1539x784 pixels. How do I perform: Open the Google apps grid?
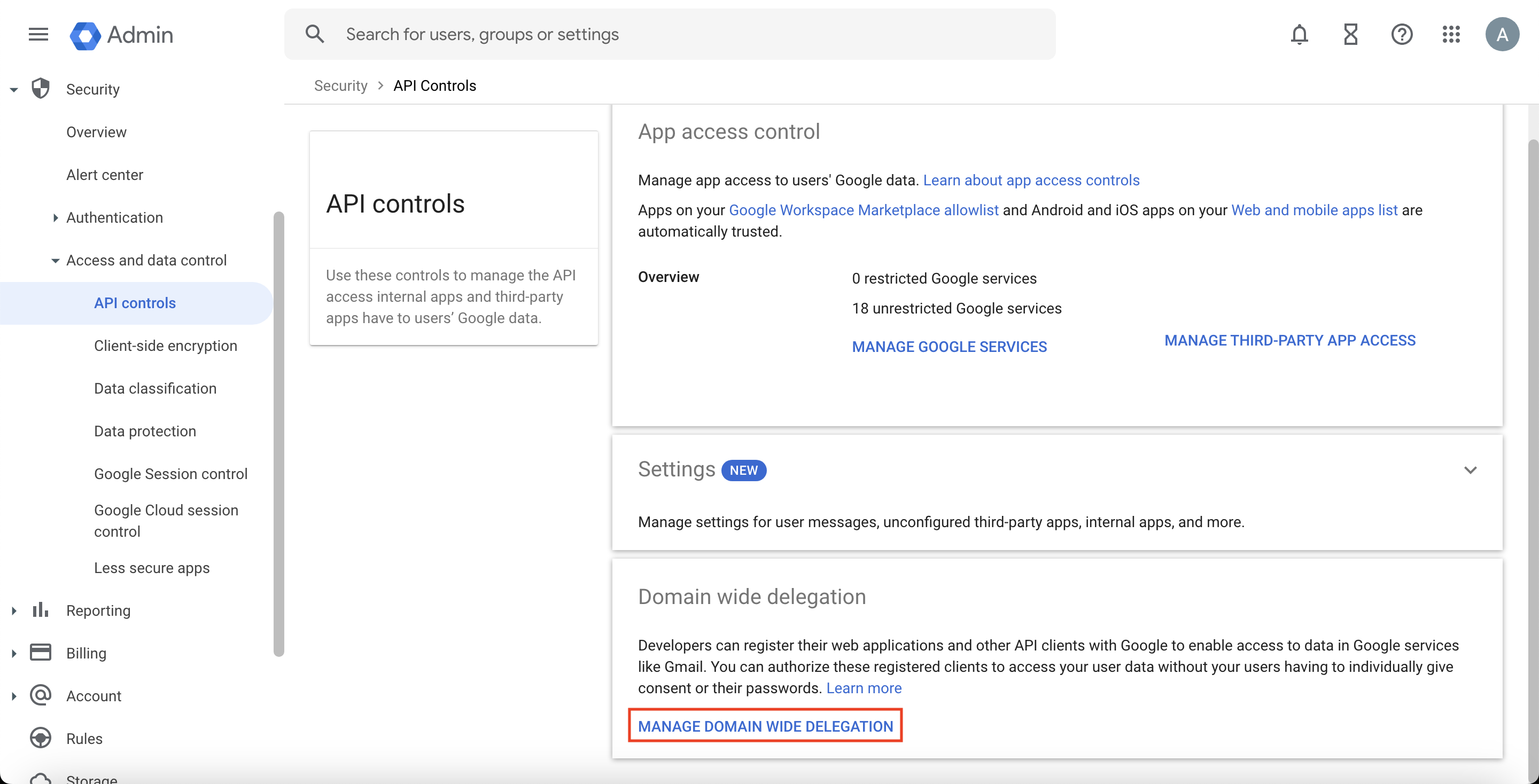pos(1451,34)
